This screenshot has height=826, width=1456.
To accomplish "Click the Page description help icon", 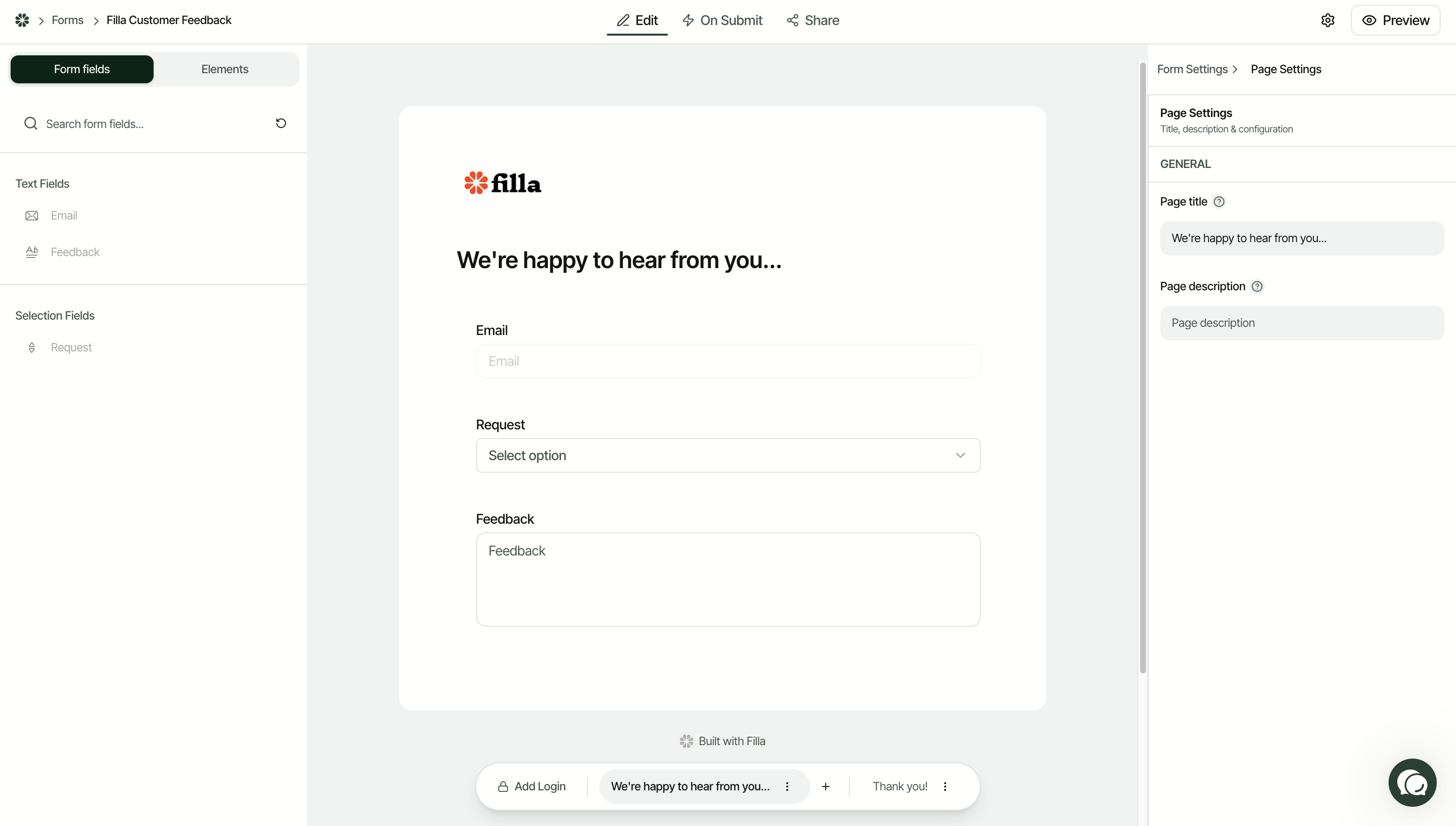I will [x=1257, y=286].
